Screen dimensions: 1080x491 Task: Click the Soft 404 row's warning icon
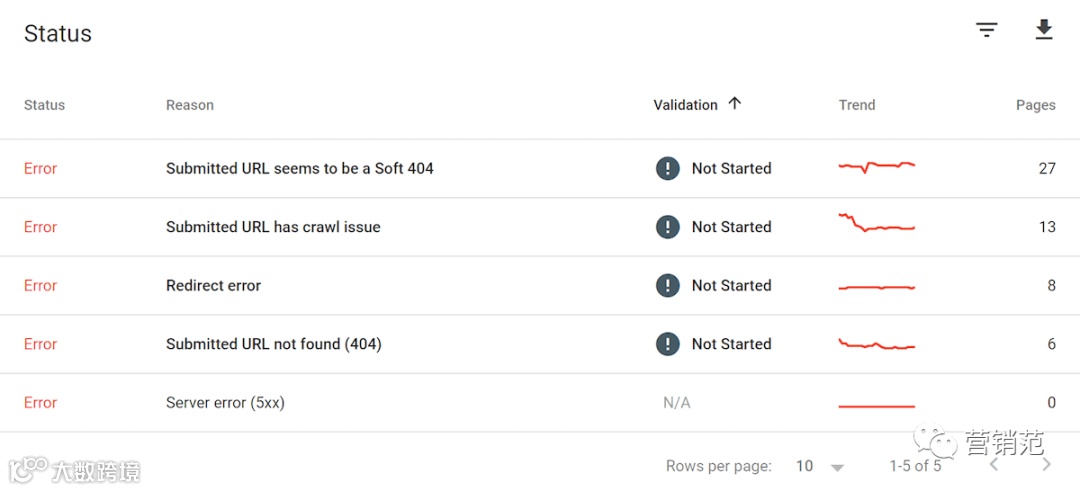(667, 168)
